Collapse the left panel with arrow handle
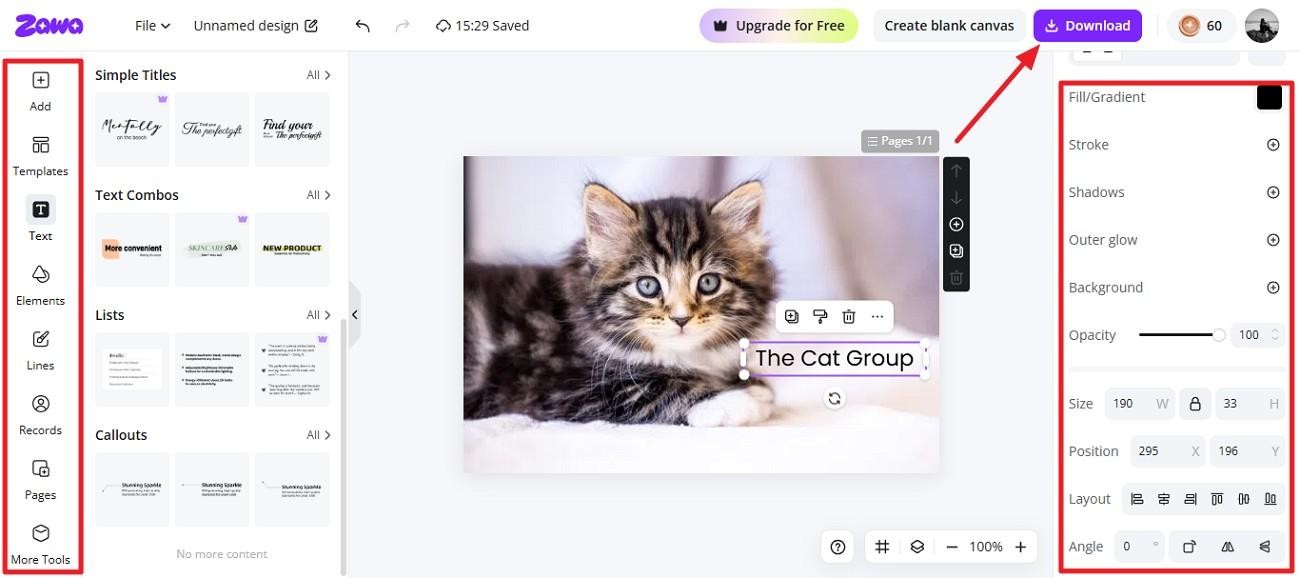This screenshot has width=1300, height=578. [x=354, y=315]
